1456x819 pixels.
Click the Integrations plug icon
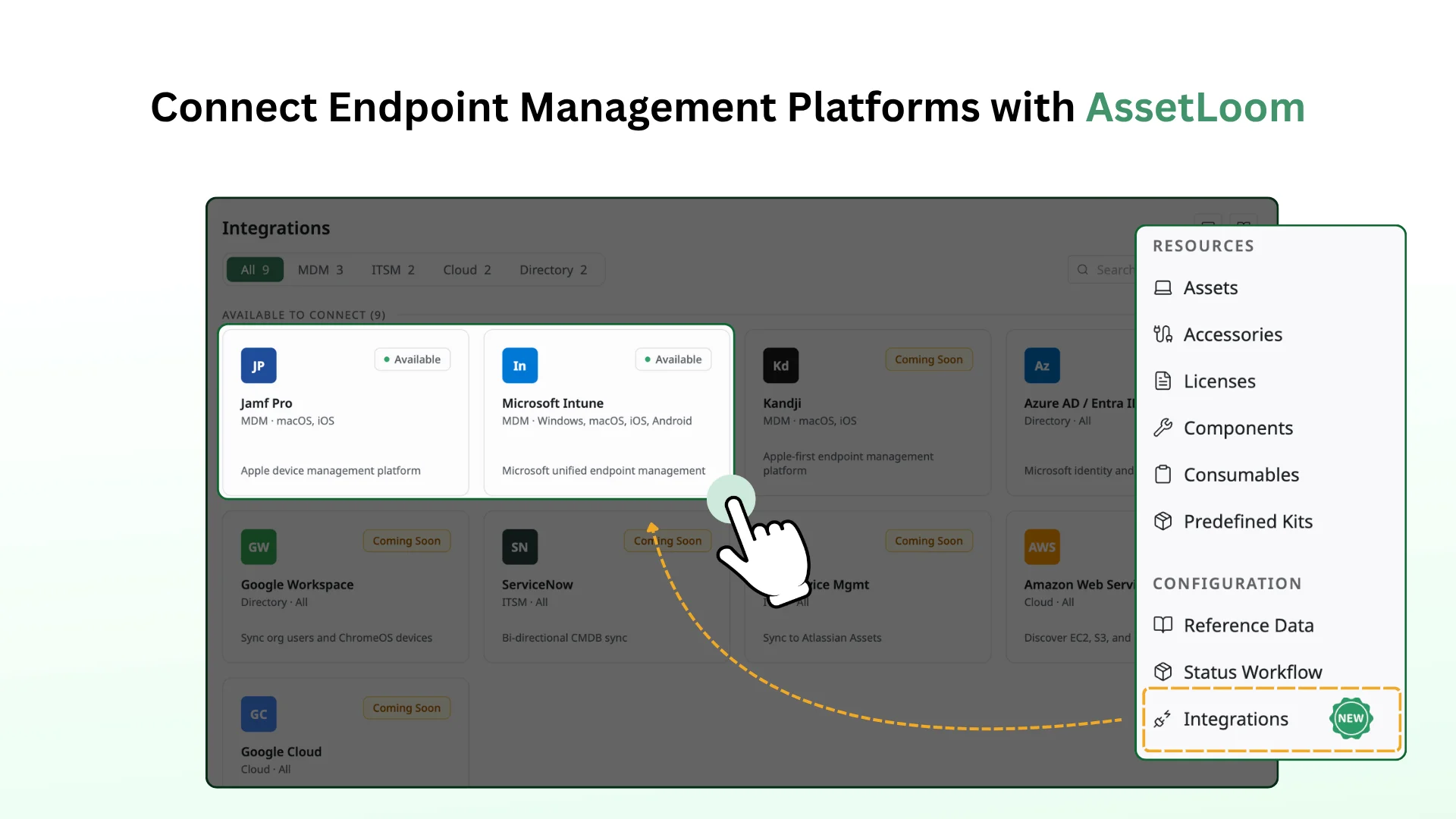tap(1162, 719)
